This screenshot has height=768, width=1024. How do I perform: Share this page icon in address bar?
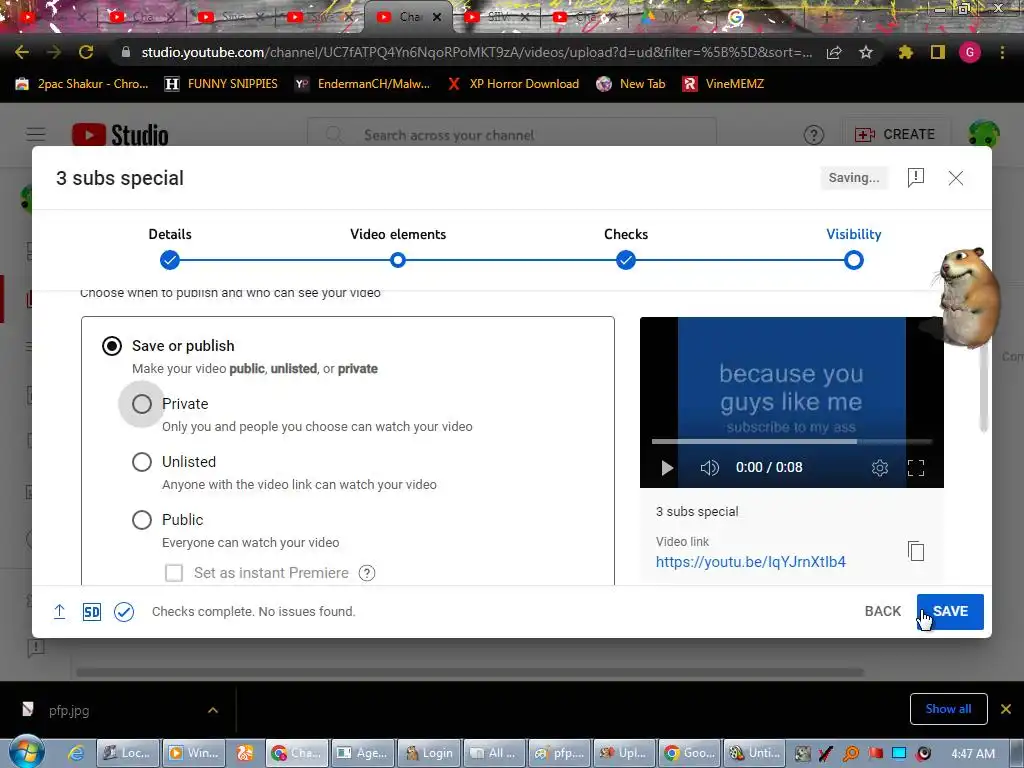(x=834, y=52)
